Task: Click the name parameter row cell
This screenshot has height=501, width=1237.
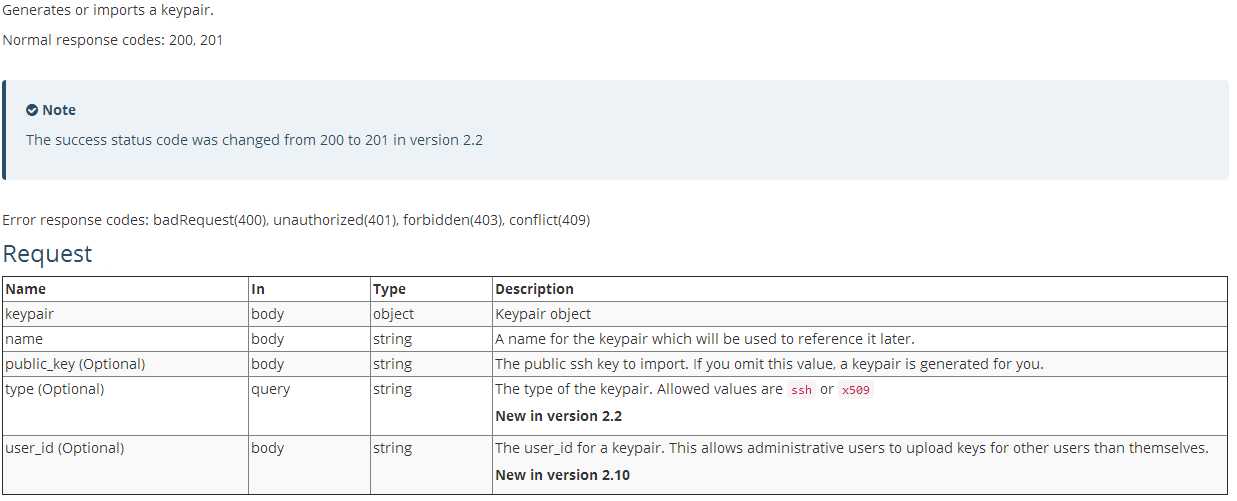Action: [x=125, y=339]
